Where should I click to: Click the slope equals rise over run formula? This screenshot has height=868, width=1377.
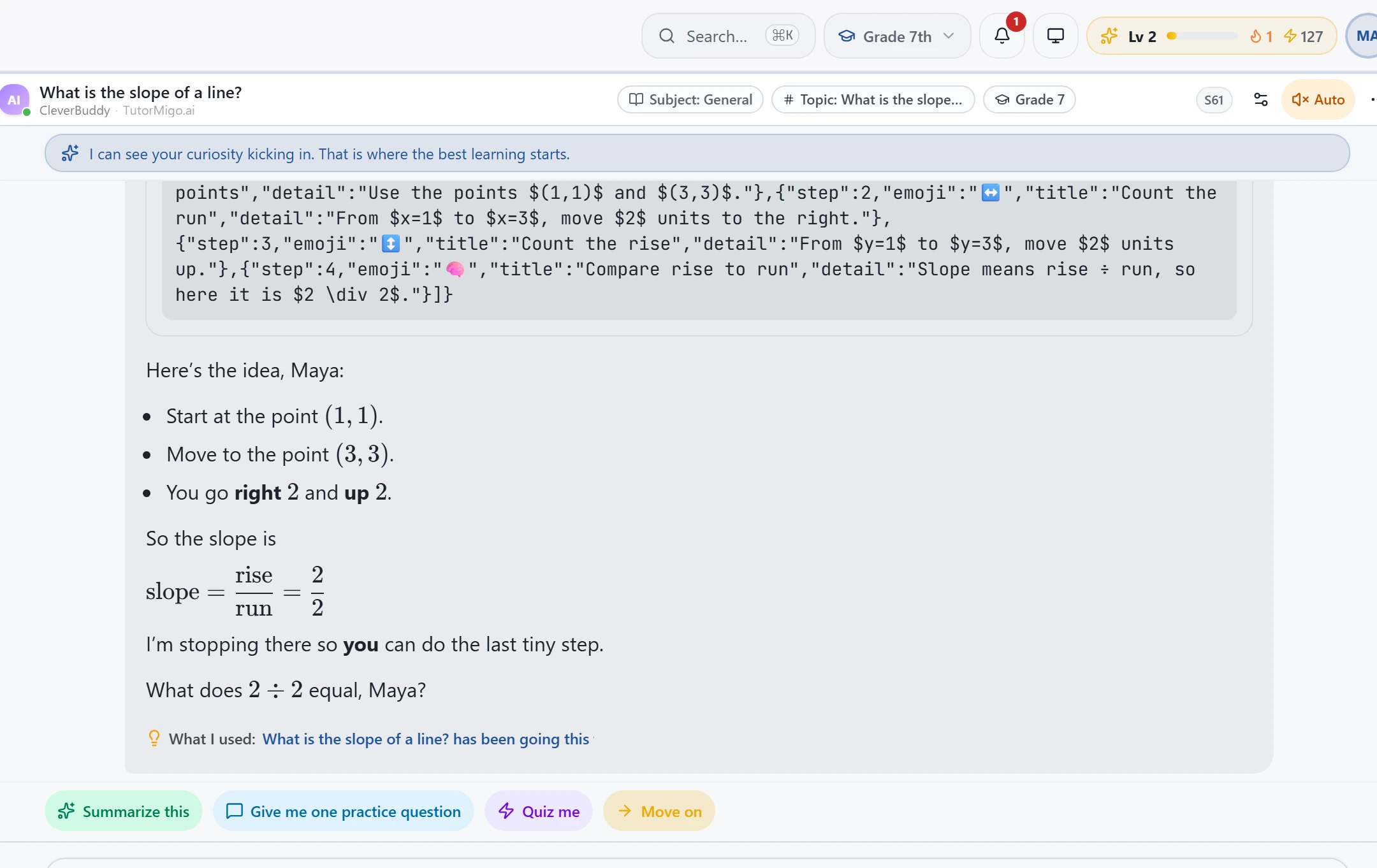(x=235, y=592)
